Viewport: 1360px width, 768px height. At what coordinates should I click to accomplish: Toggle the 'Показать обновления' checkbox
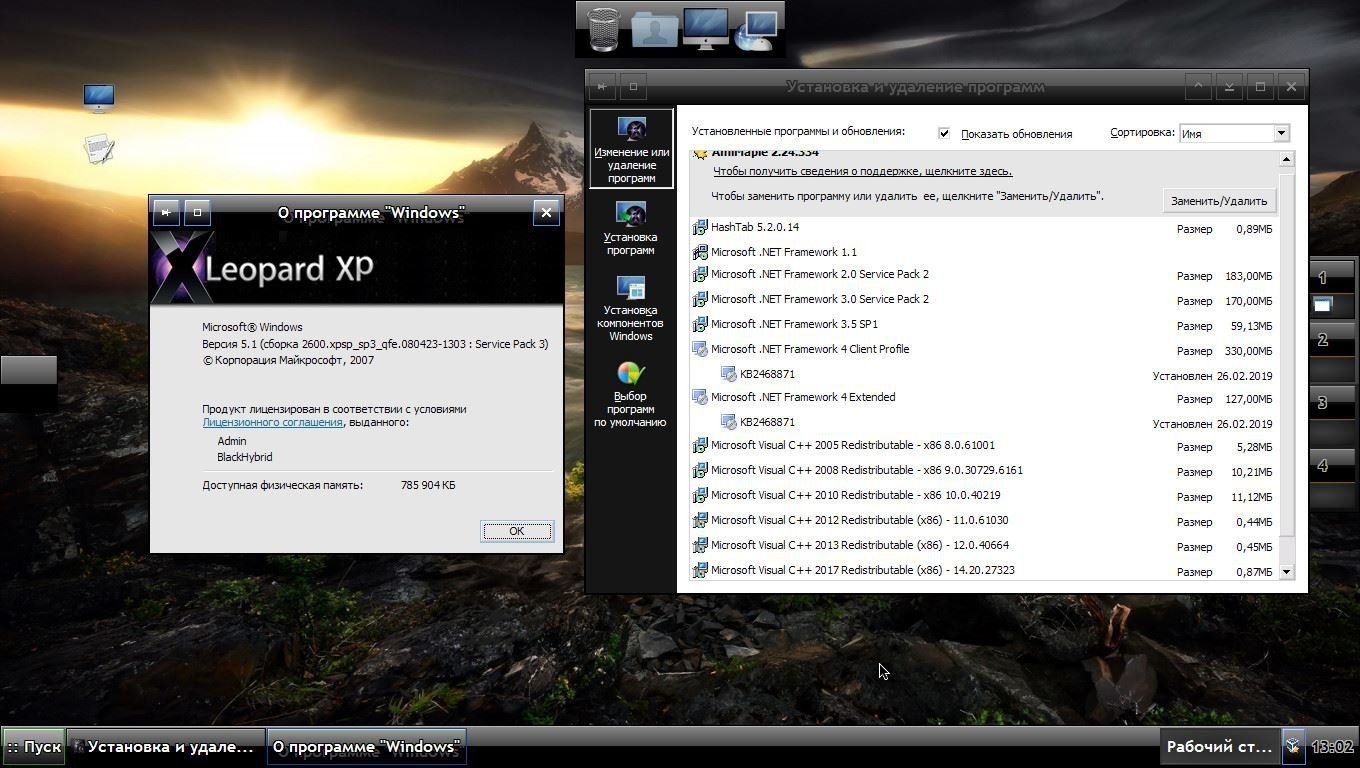point(944,133)
